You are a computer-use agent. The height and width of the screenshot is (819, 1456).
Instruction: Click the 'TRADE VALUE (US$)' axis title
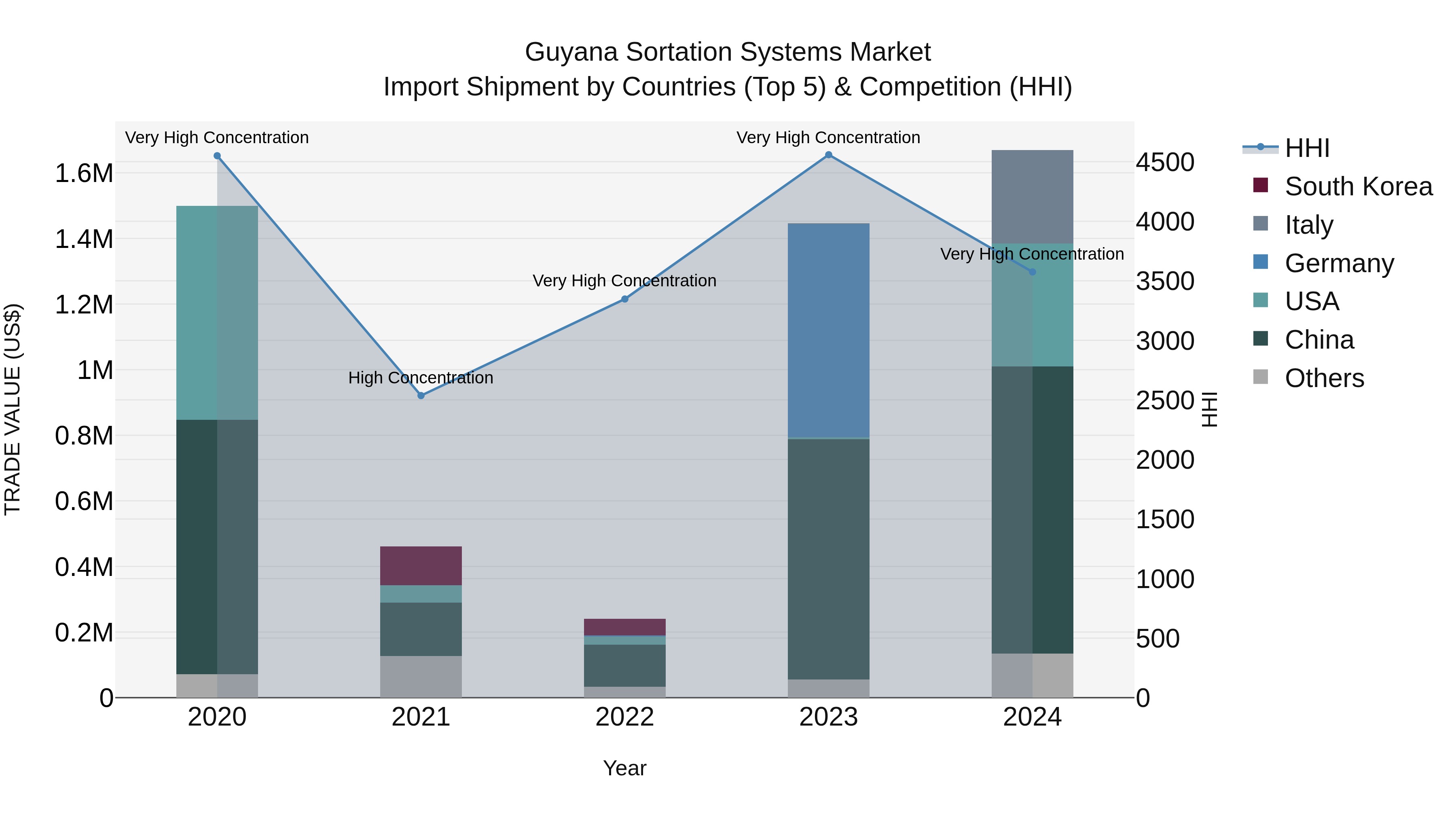coord(13,409)
